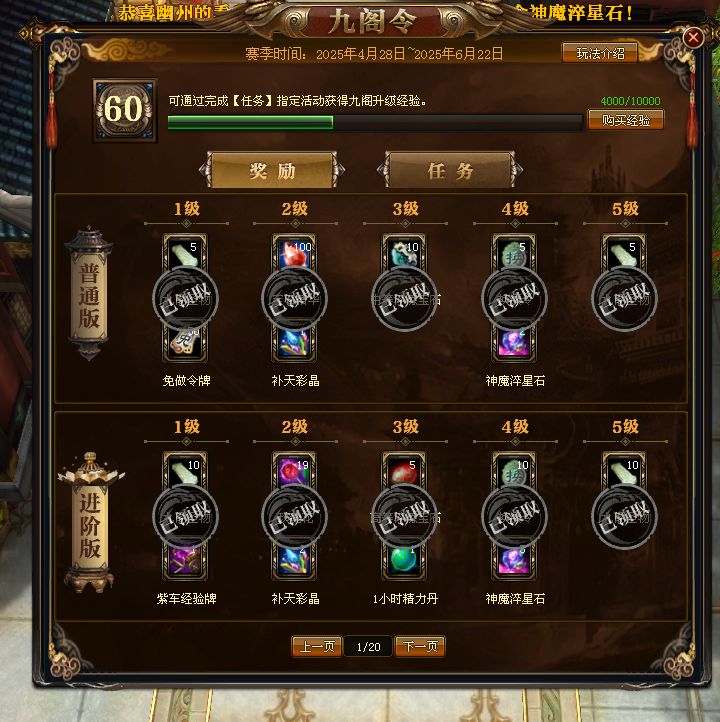Click the 购买经验 buy experience button
The image size is (720, 722).
[626, 120]
